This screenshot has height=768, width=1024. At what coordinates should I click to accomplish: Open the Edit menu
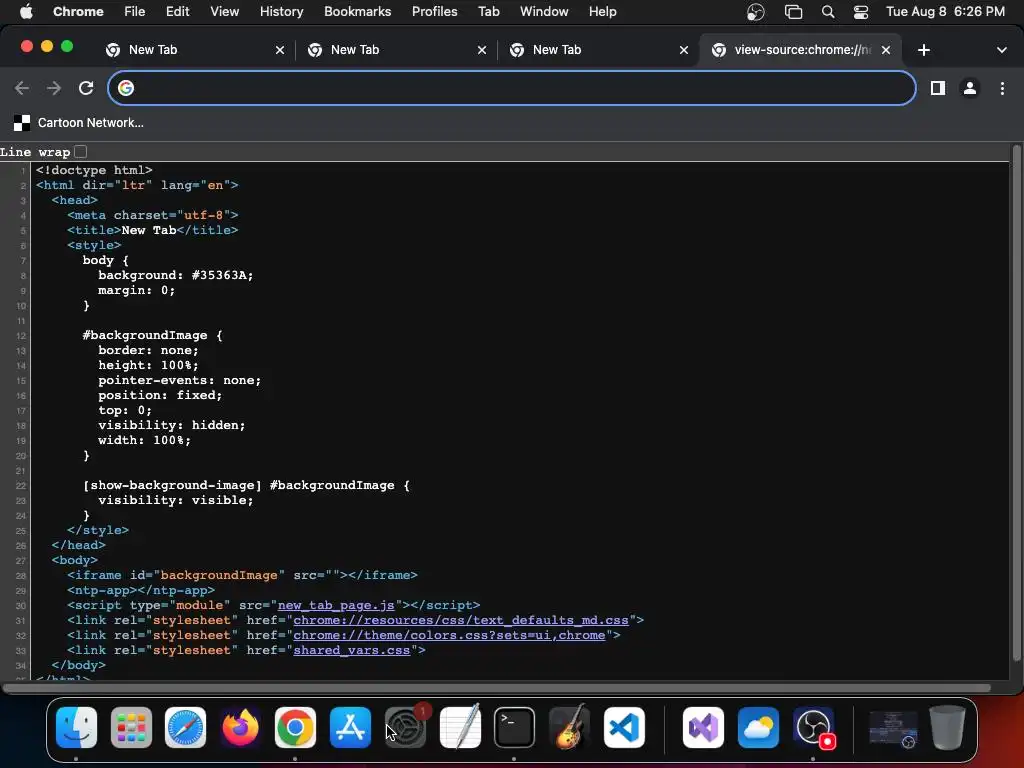tap(177, 12)
